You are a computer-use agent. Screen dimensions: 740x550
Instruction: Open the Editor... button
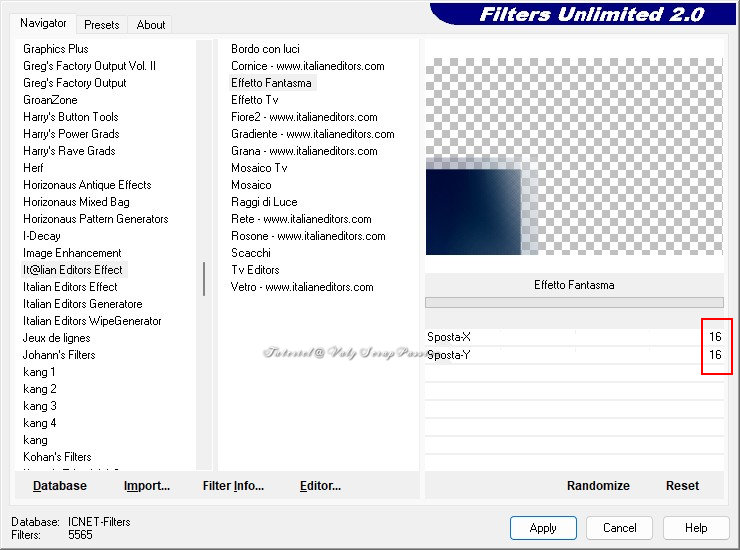pyautogui.click(x=320, y=486)
